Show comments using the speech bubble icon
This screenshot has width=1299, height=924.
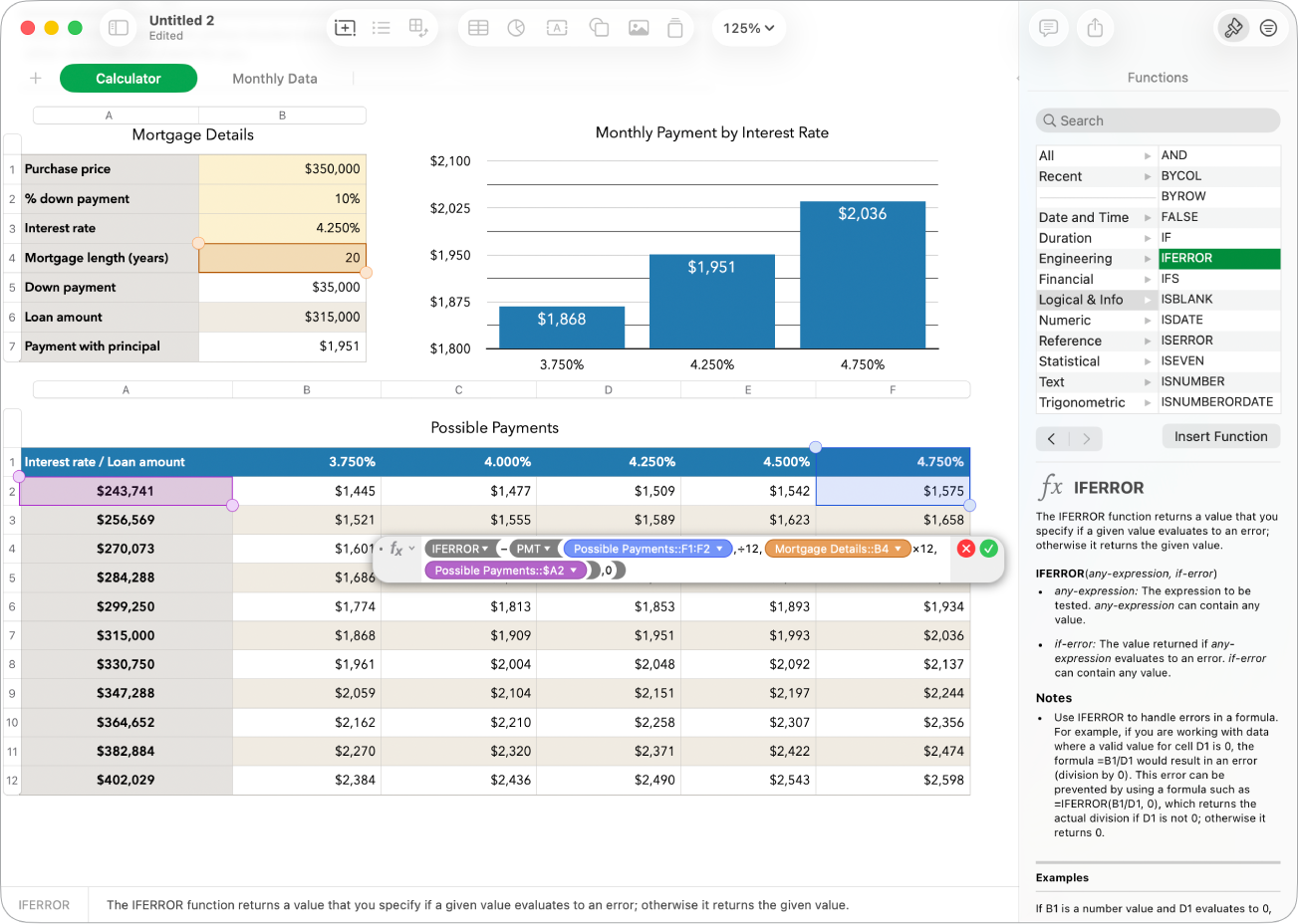tap(1048, 28)
